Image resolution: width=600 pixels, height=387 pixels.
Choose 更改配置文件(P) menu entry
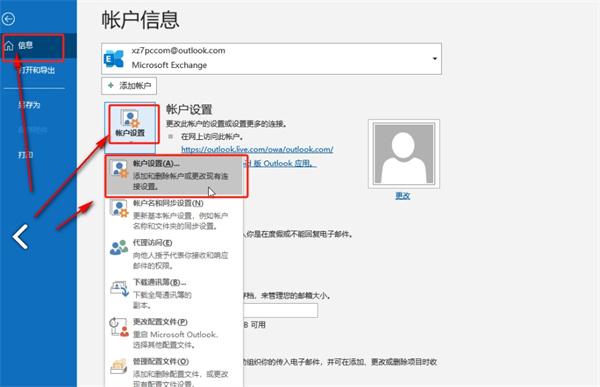tap(174, 333)
